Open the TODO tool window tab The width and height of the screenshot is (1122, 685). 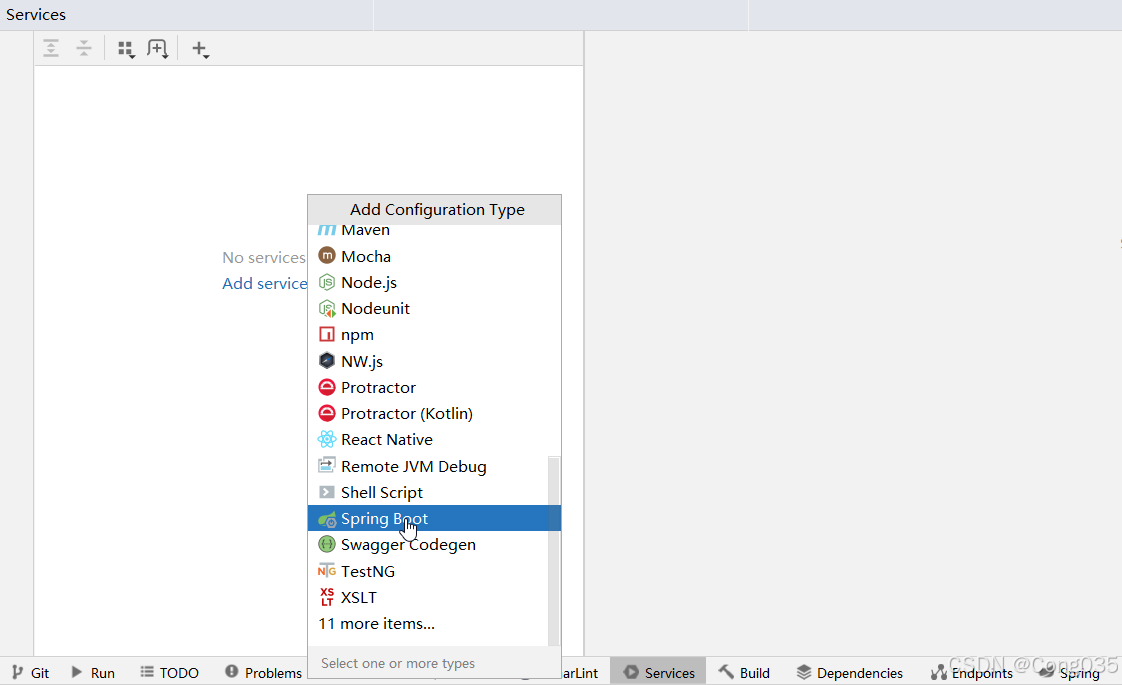[x=170, y=673]
